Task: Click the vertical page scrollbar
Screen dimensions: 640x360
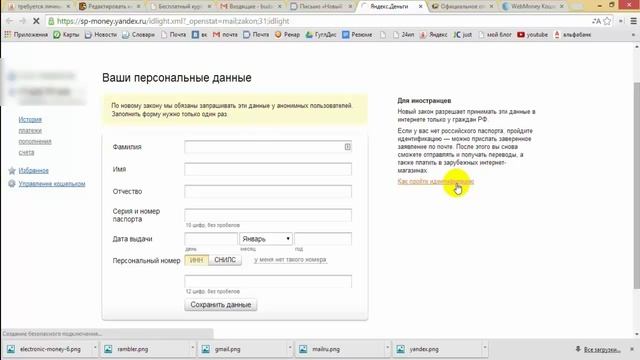Action: [x=636, y=186]
